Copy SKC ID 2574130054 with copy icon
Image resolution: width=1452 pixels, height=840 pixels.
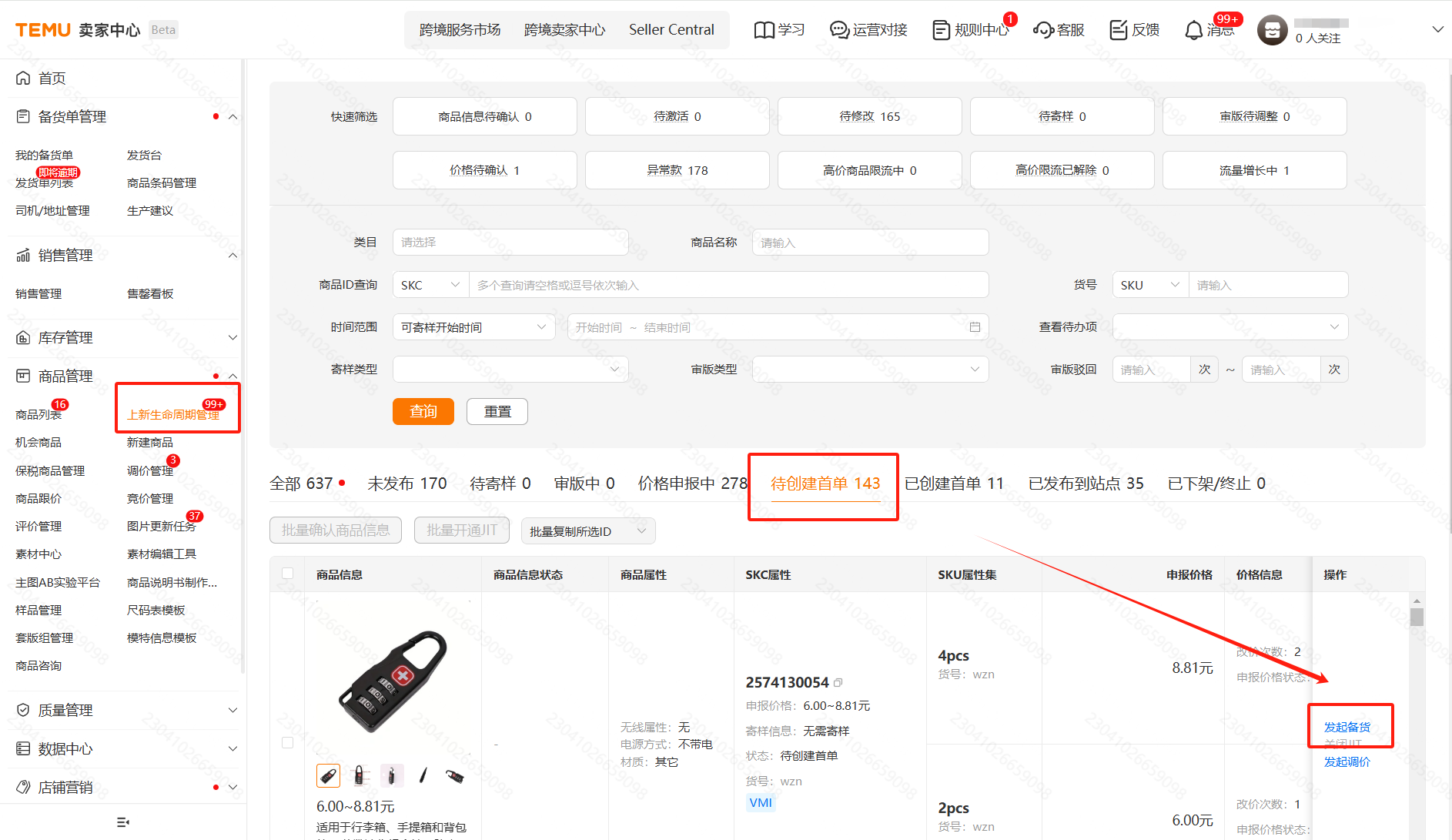coord(838,682)
